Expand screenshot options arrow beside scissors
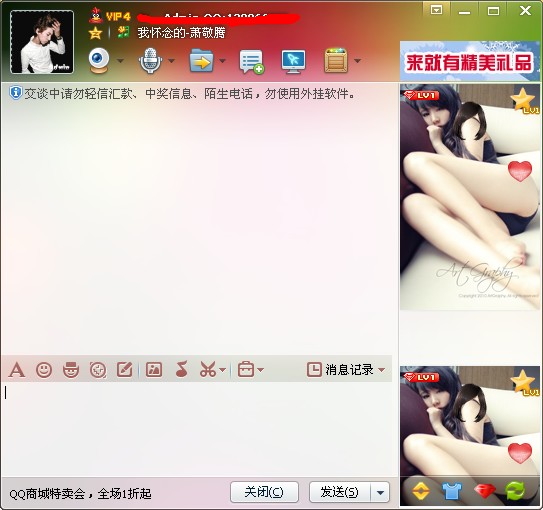The width and height of the screenshot is (543, 510). tap(223, 370)
